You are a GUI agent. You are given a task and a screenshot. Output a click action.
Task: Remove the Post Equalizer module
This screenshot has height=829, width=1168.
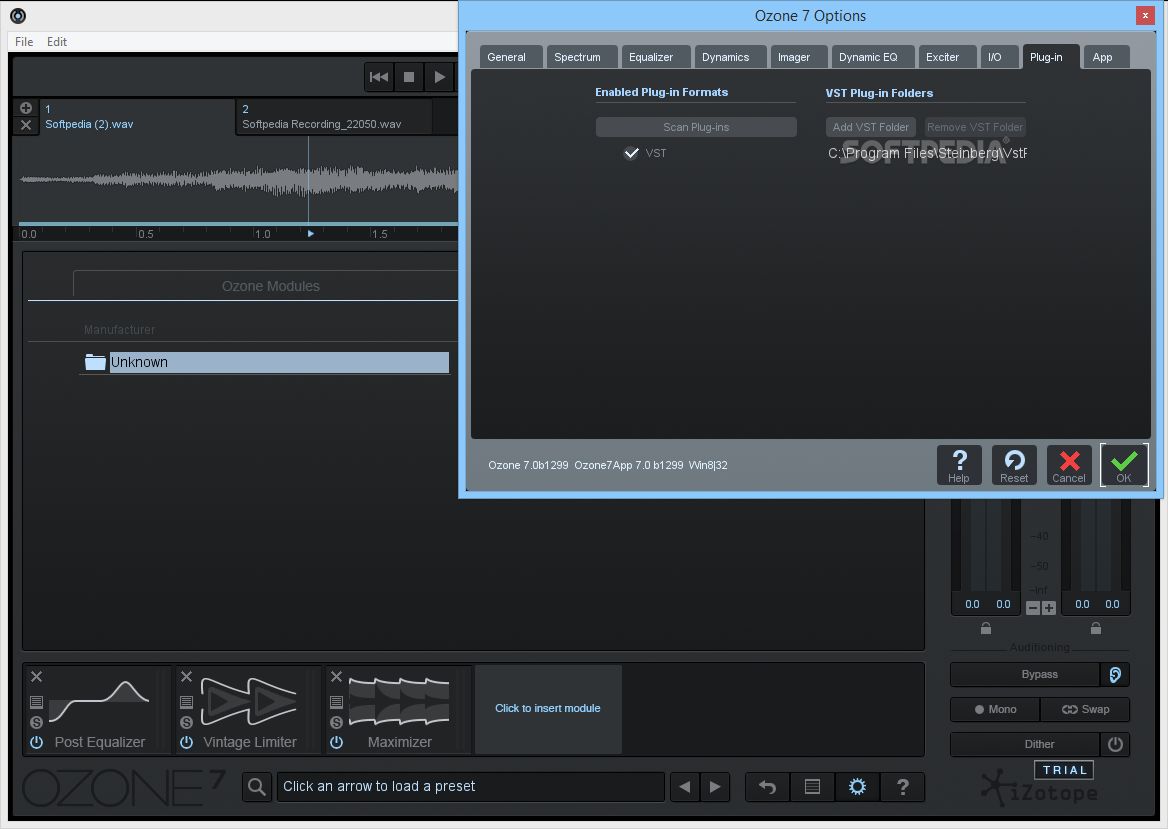[36, 676]
